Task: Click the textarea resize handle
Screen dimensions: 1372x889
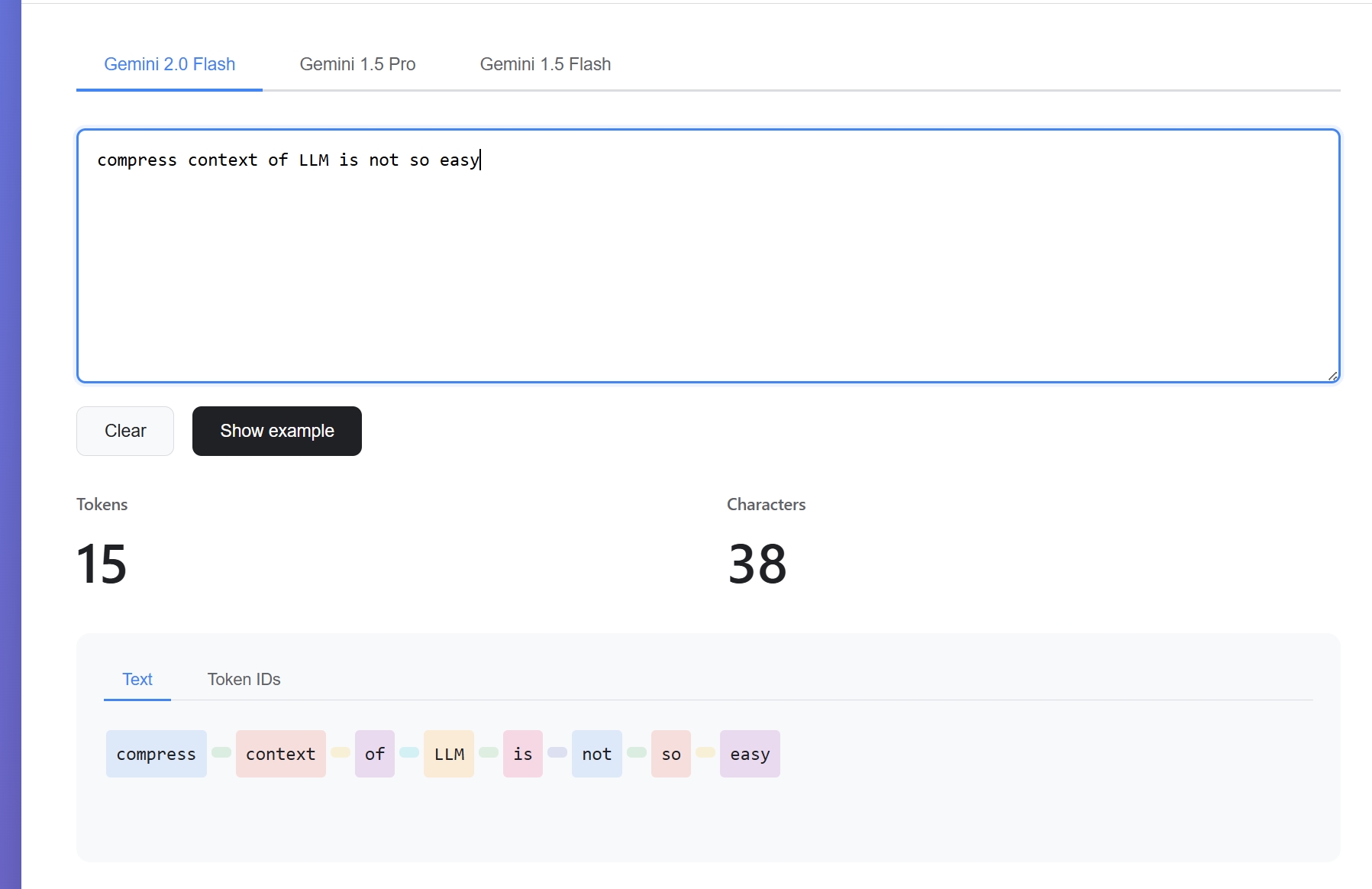Action: tap(1332, 375)
